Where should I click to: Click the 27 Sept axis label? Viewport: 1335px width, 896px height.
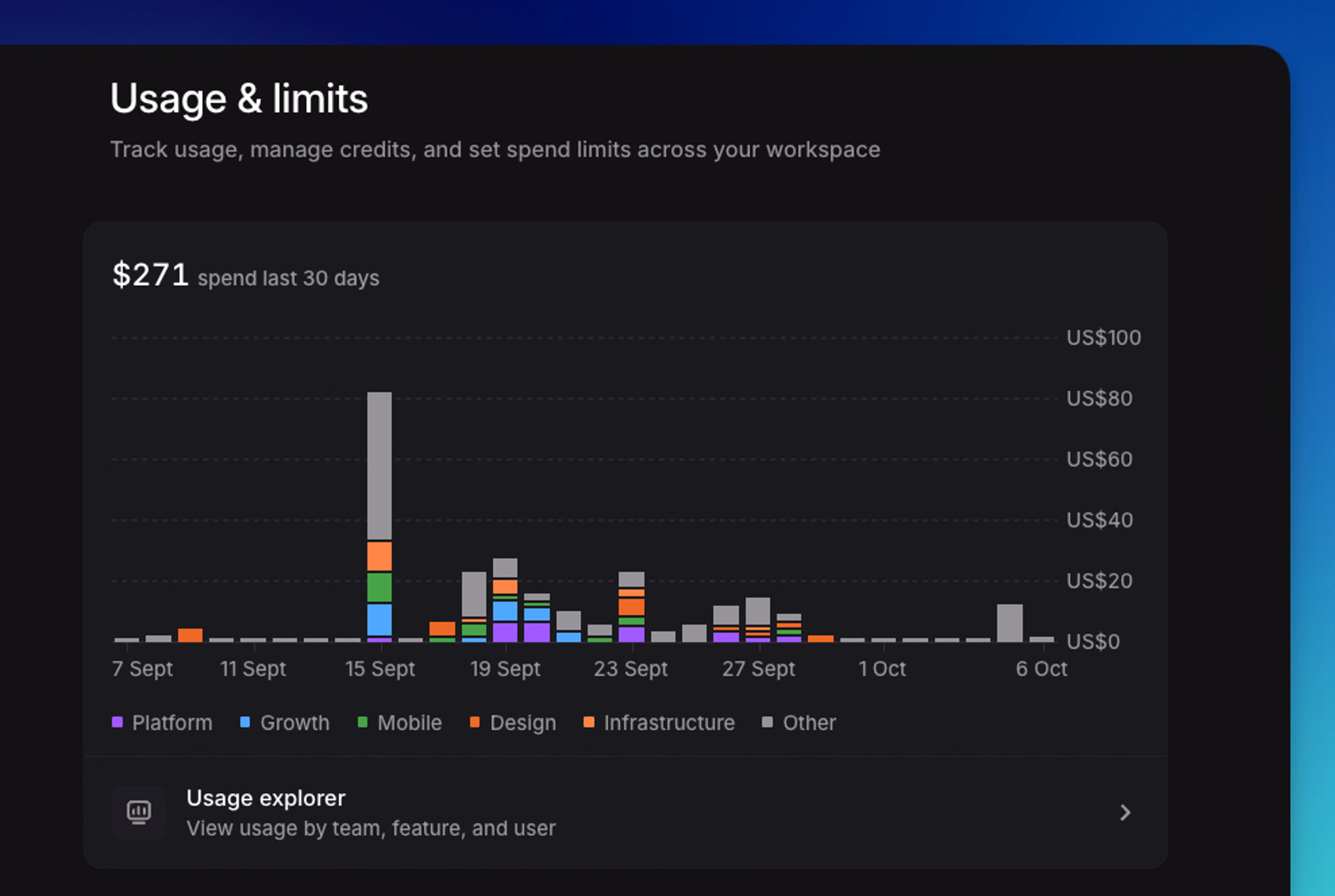pyautogui.click(x=758, y=668)
